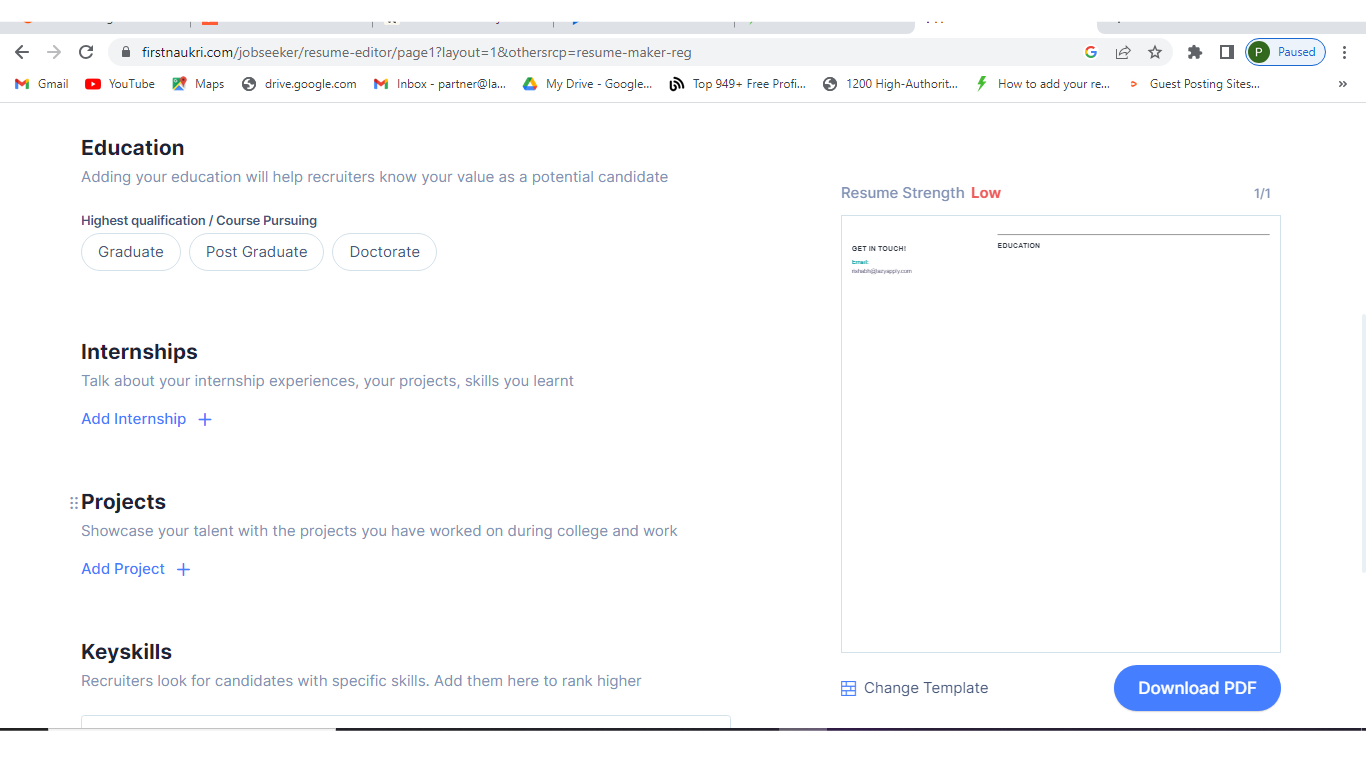Click the drag handle beside Projects heading
Screen dimensions: 1366x768
tap(73, 503)
